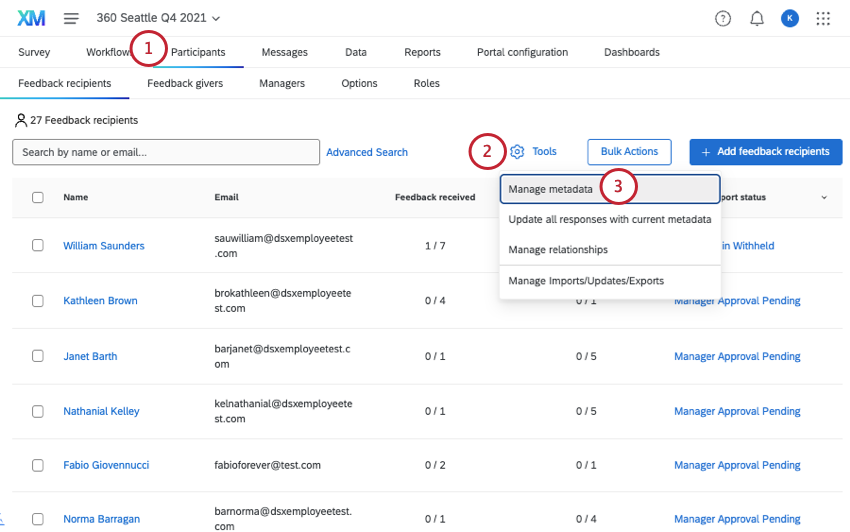Click the Tools link
The width and height of the screenshot is (850, 532).
544,151
